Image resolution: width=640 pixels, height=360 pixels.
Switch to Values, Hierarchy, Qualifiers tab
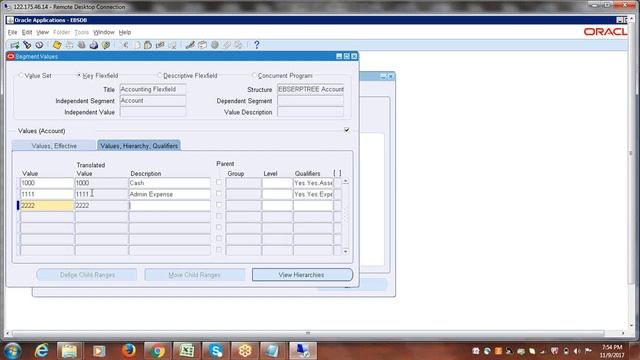(139, 146)
